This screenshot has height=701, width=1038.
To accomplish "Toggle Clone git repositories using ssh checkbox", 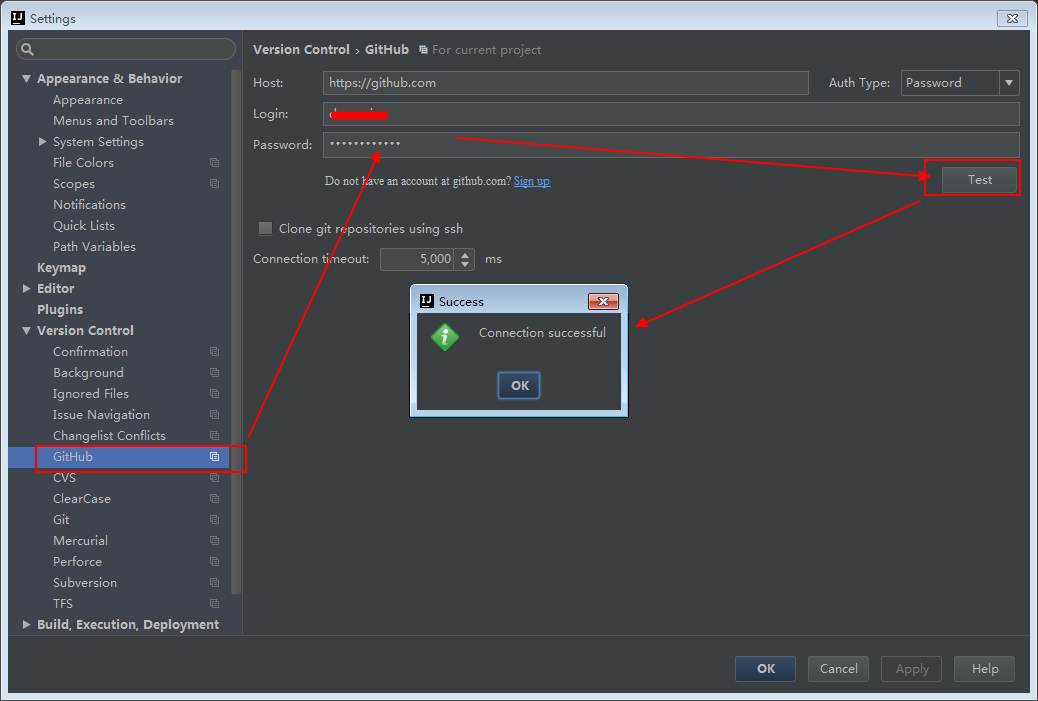I will [265, 228].
